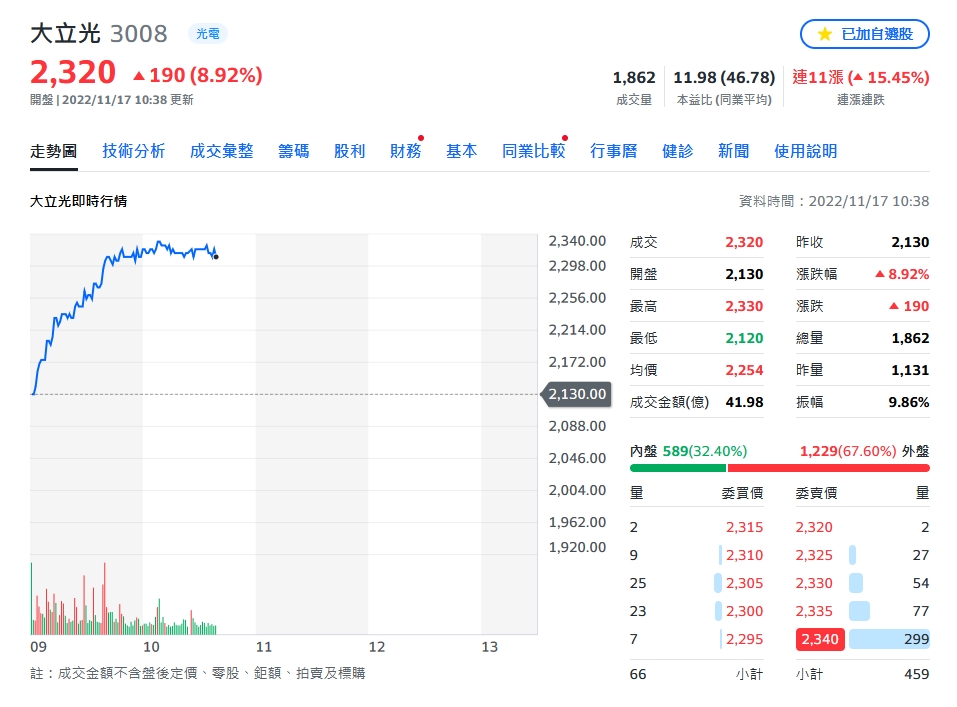Screen dimensions: 957x707
Task: Click the 大立光 stock name heading
Action: 65,34
